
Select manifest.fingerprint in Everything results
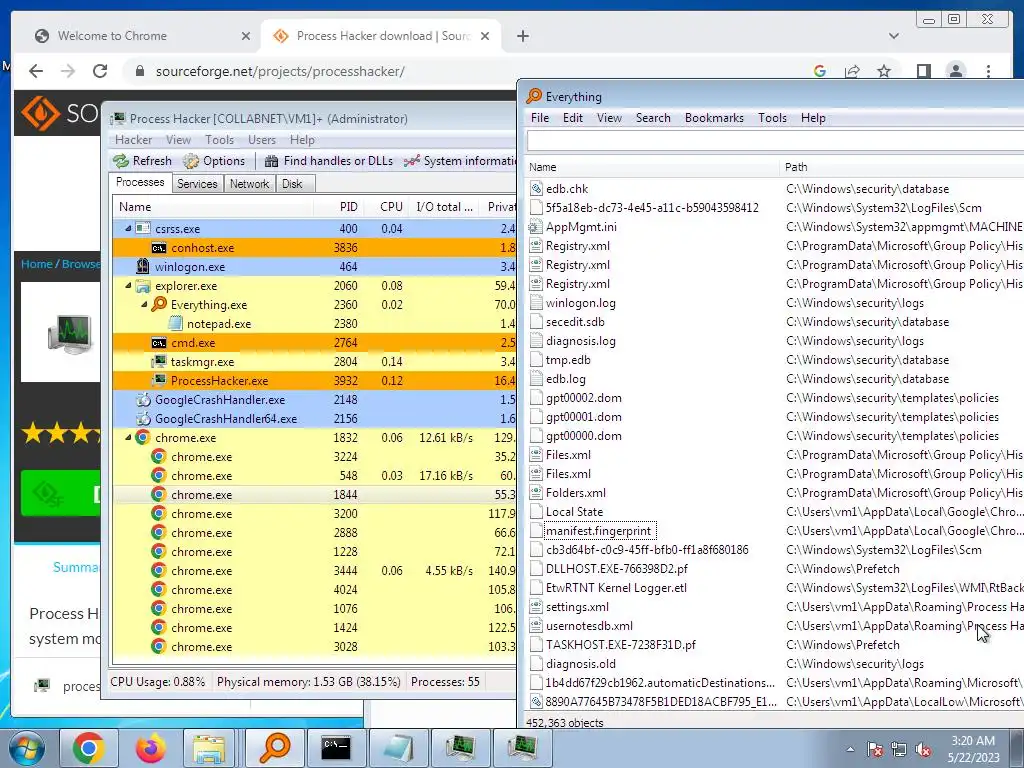coord(599,531)
